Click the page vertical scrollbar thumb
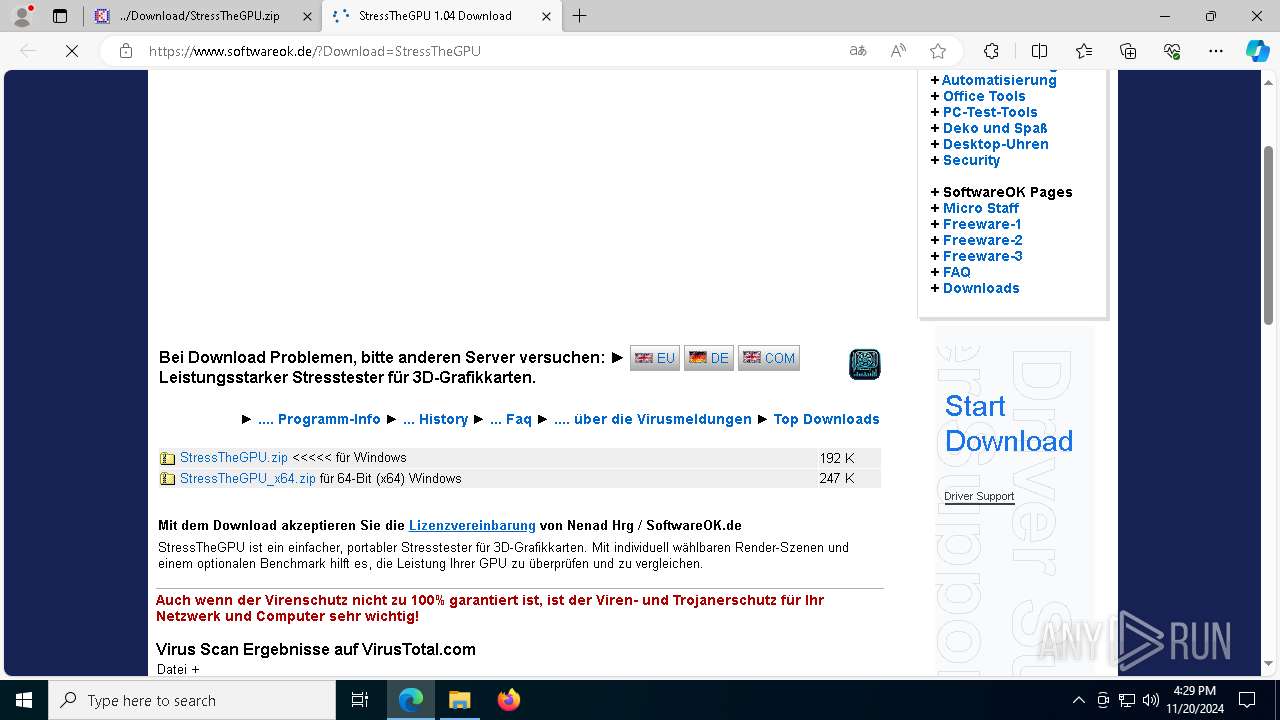 (x=1269, y=235)
